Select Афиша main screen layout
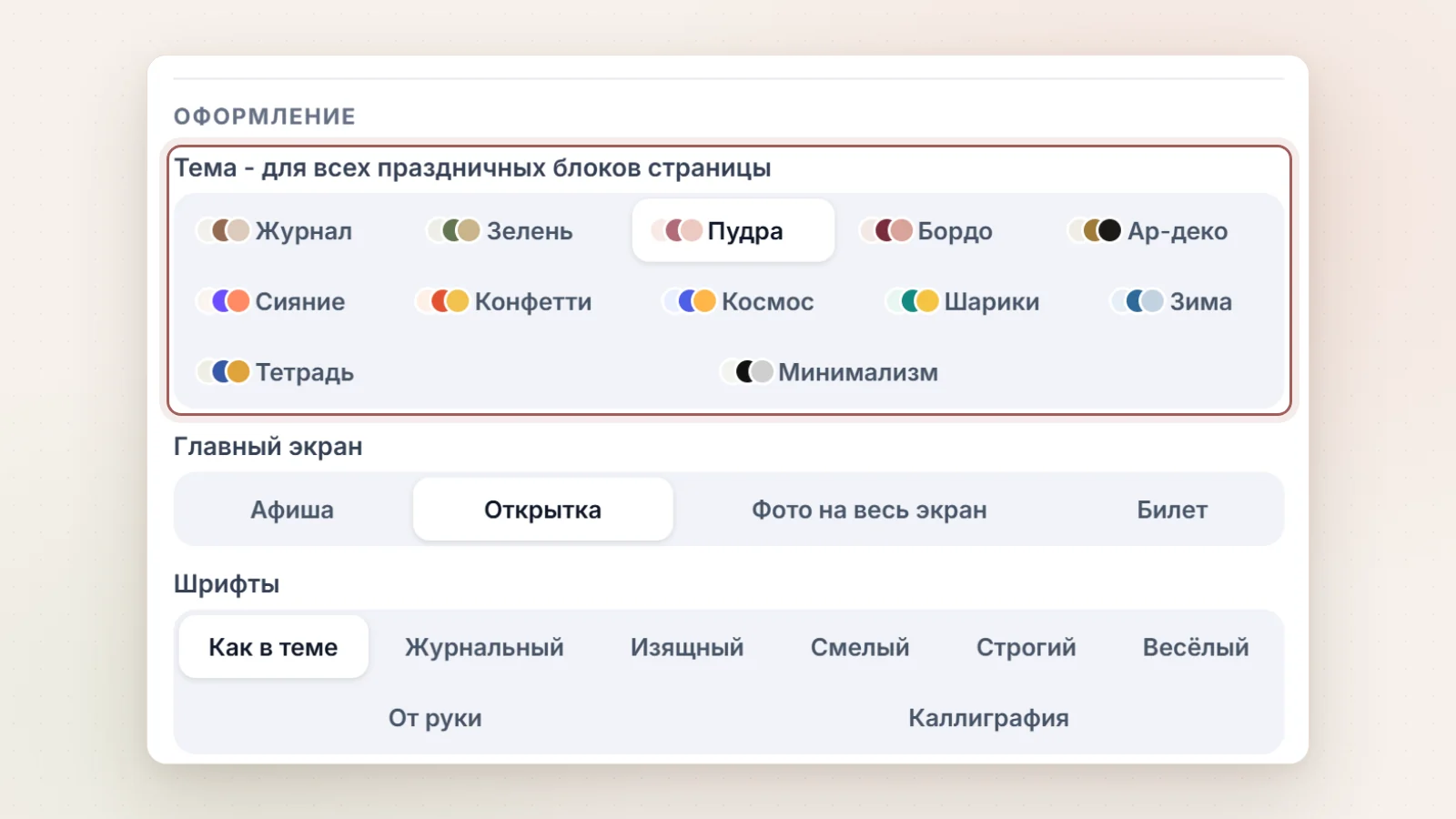This screenshot has height=819, width=1456. point(292,510)
